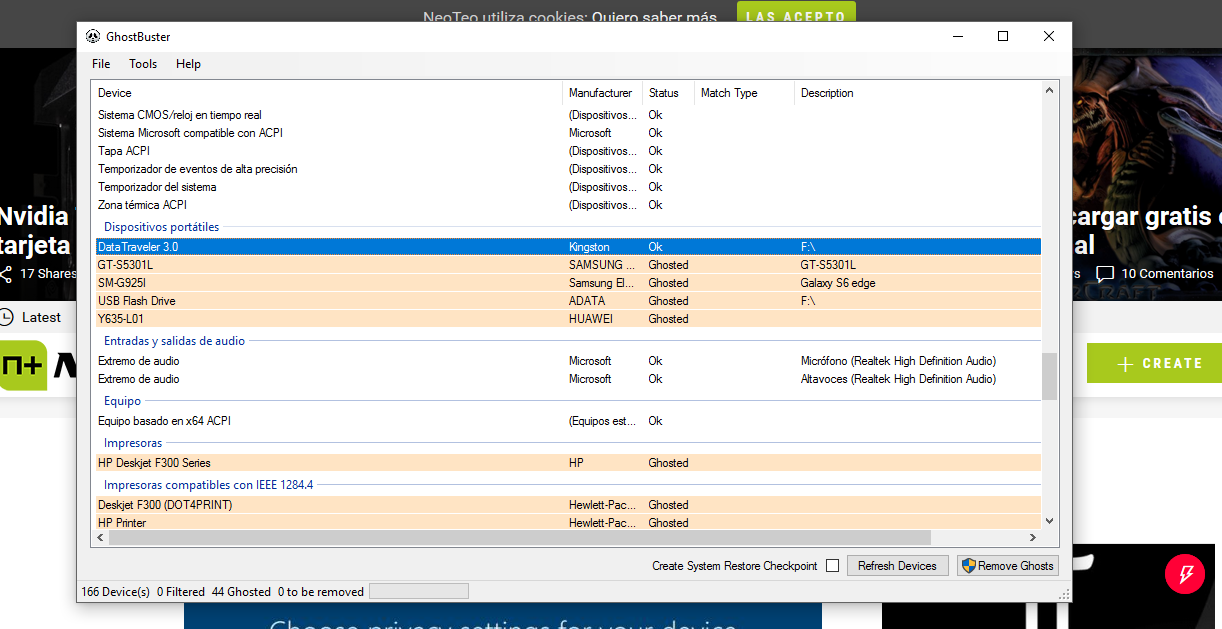Click Refresh Devices button
Screen dimensions: 1222x629
coord(897,566)
